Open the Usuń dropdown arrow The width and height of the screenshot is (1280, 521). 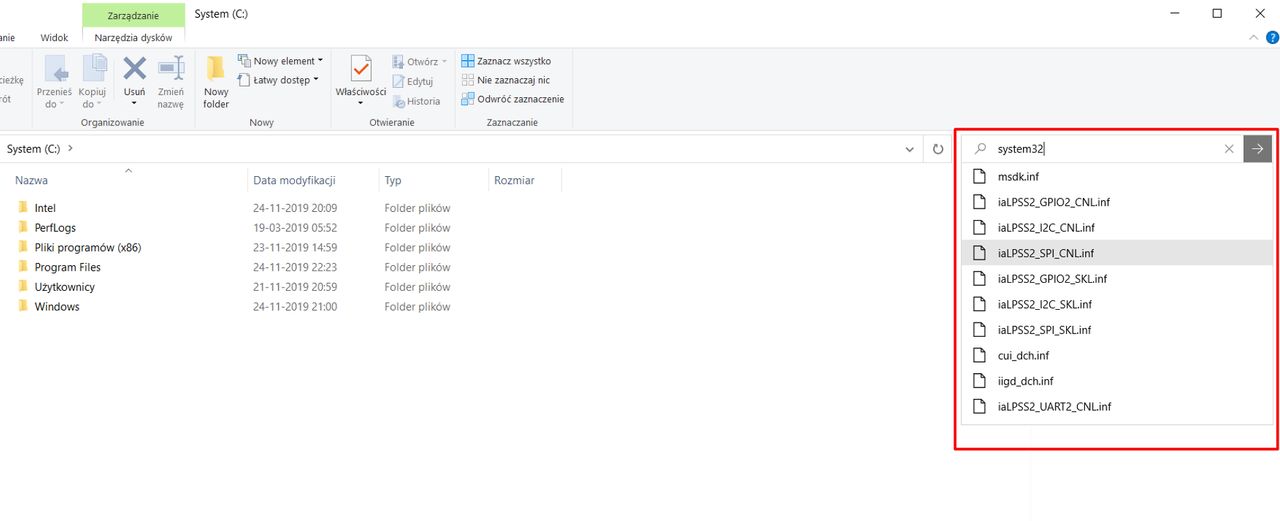[134, 104]
